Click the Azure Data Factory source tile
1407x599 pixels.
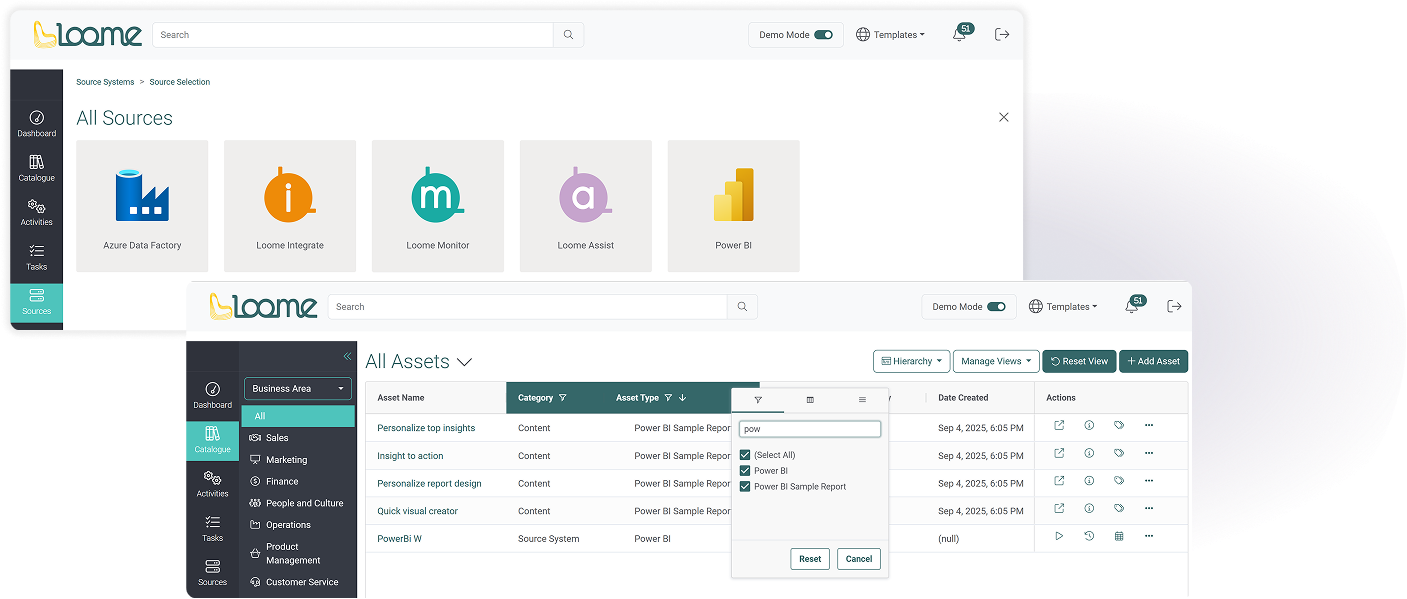click(142, 205)
